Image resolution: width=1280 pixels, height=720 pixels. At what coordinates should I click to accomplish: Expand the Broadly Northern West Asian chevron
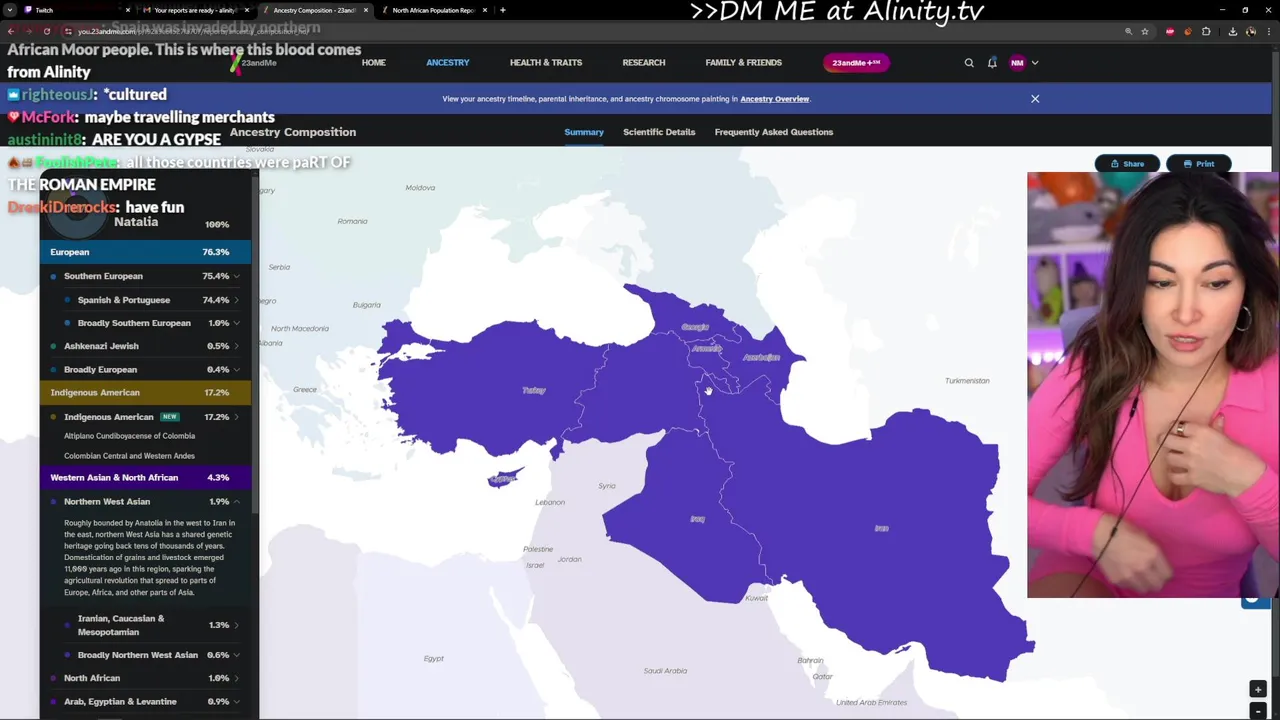237,655
